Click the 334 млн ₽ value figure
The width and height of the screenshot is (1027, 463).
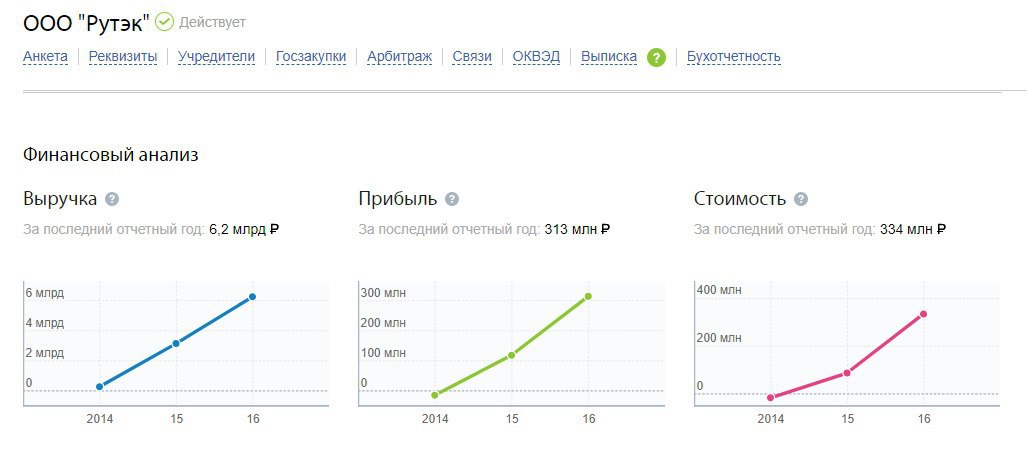coord(913,230)
